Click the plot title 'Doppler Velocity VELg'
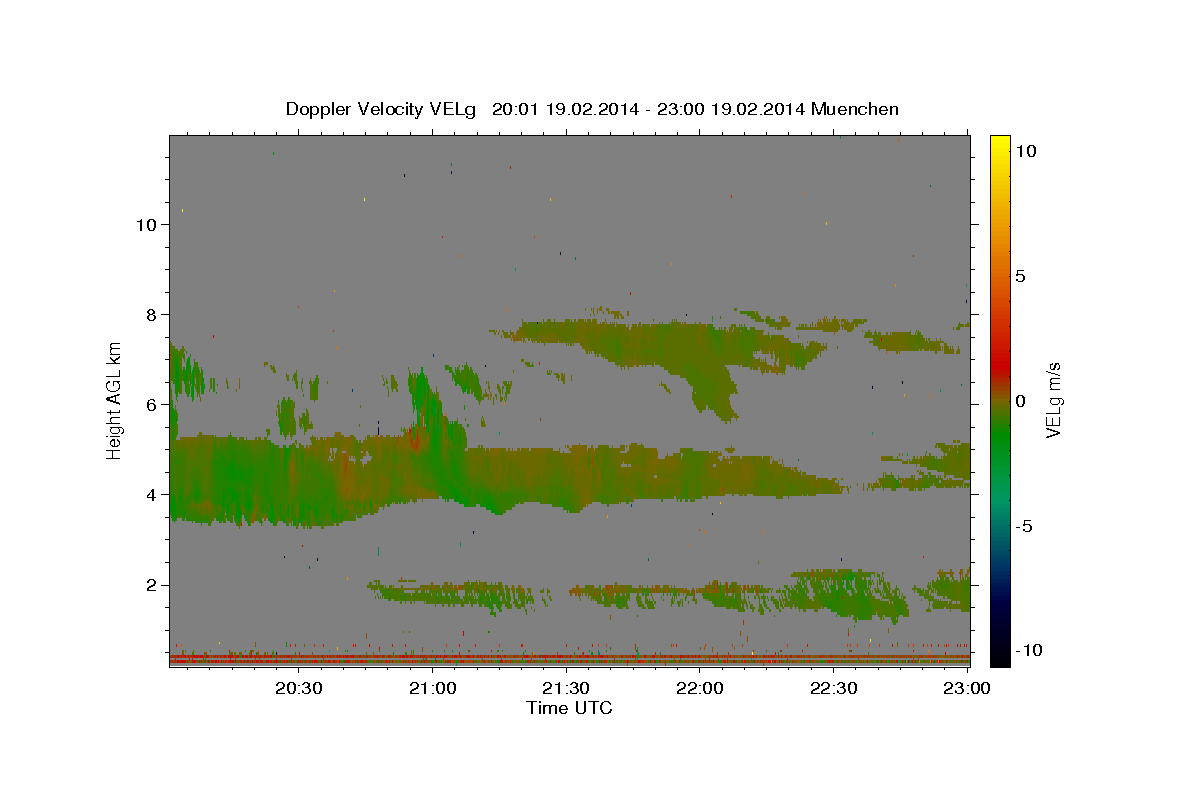This screenshot has height=800, width=1200. tap(382, 109)
